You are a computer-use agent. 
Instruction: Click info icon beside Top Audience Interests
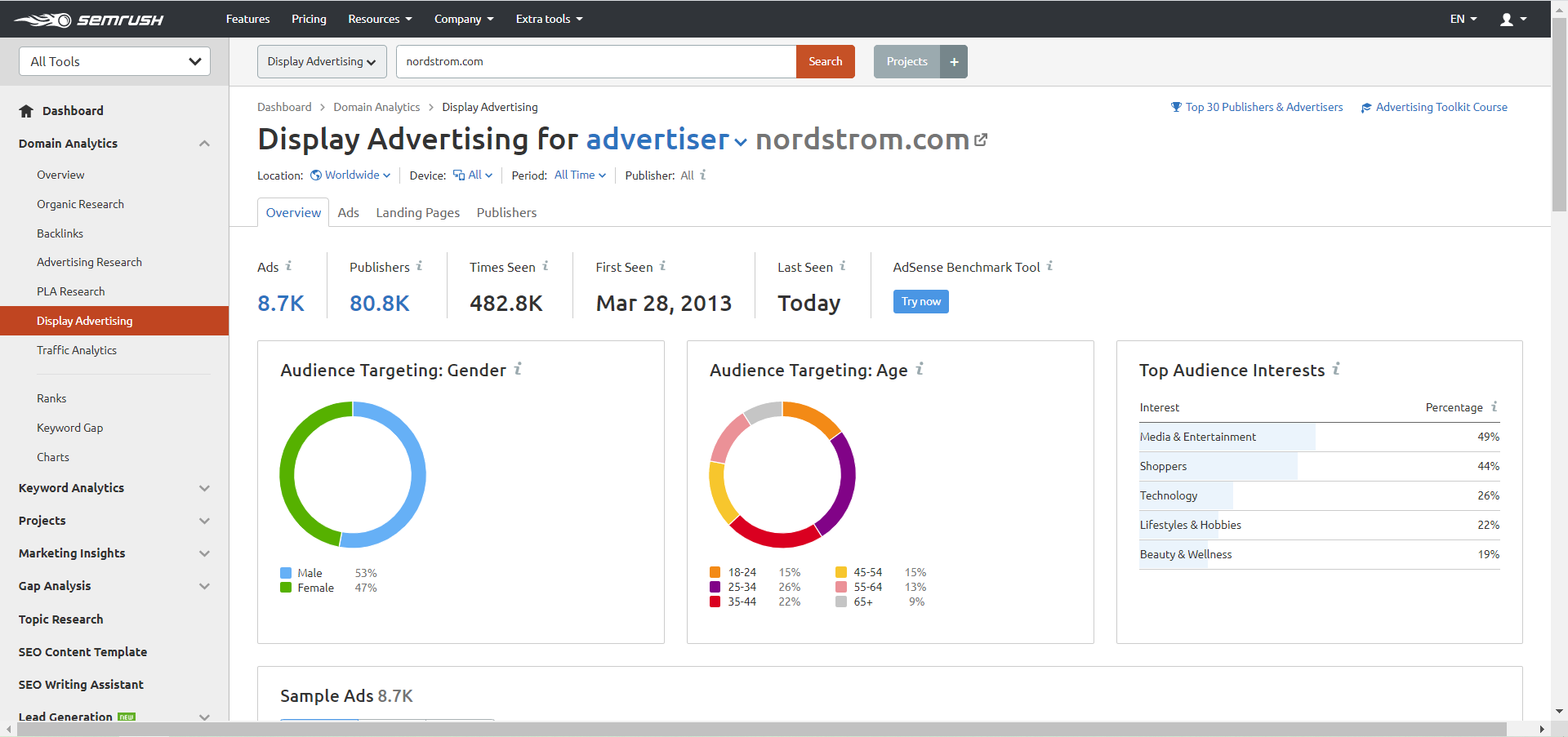point(1336,370)
